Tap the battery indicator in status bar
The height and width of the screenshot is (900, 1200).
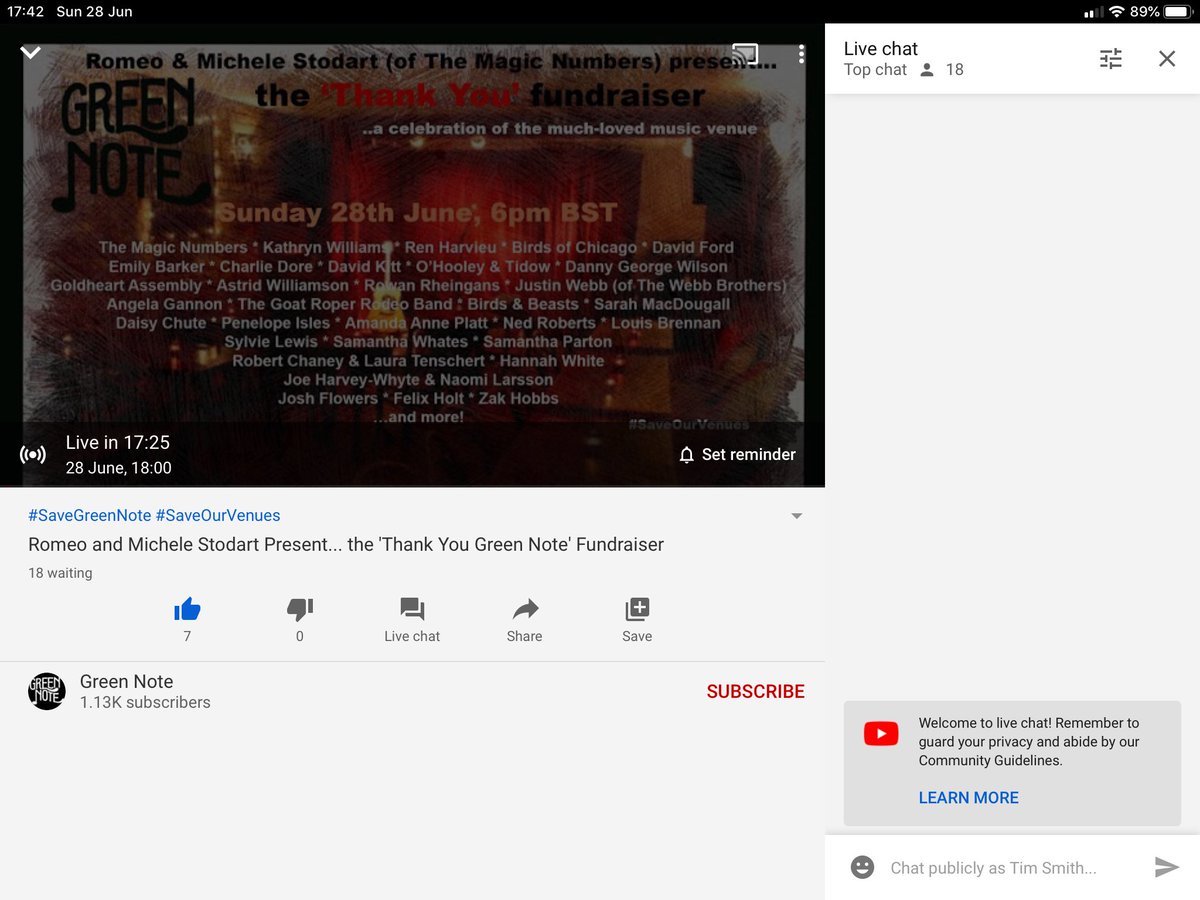pos(1177,12)
